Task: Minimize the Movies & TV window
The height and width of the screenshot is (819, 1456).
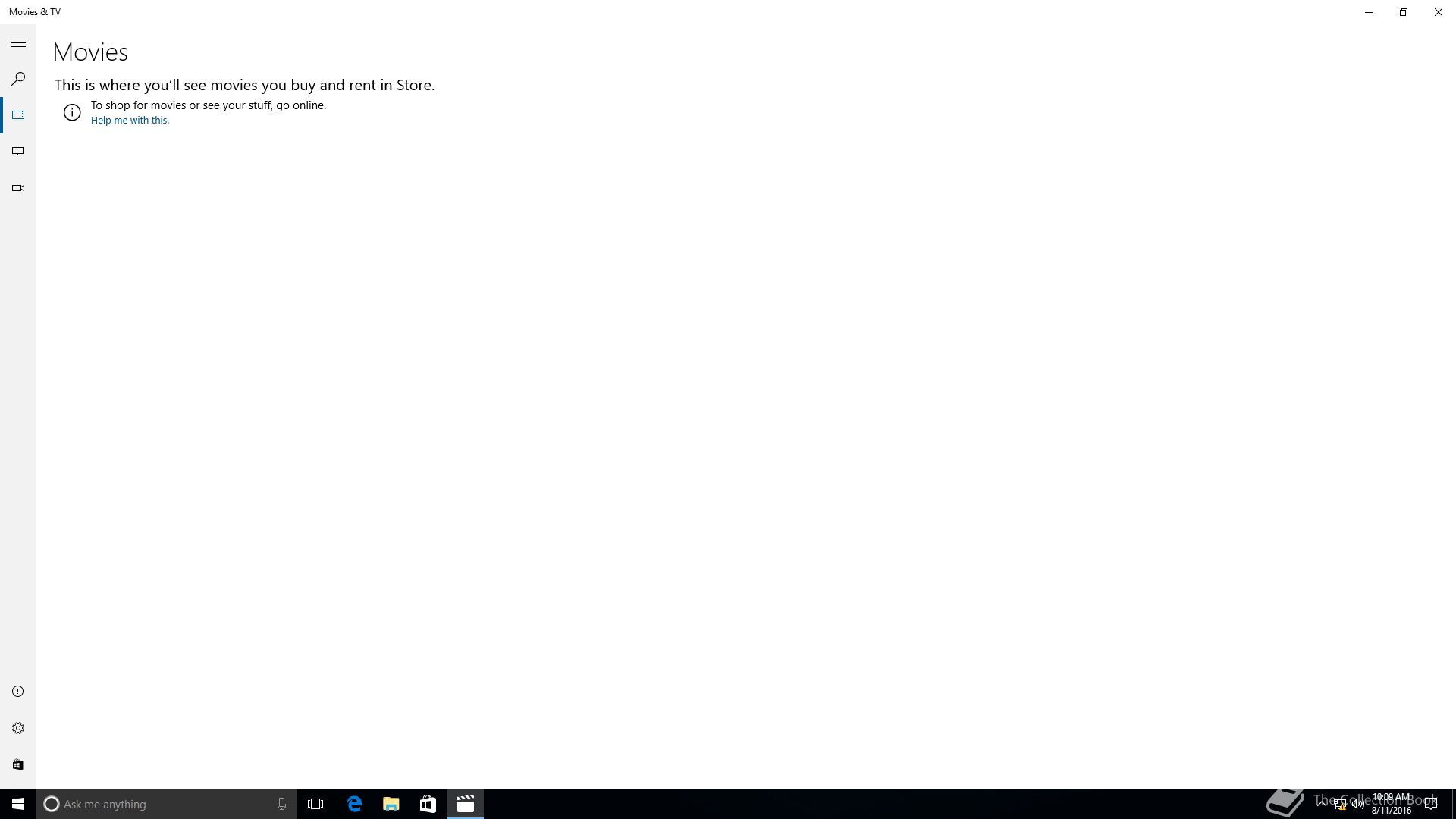Action: (1369, 12)
